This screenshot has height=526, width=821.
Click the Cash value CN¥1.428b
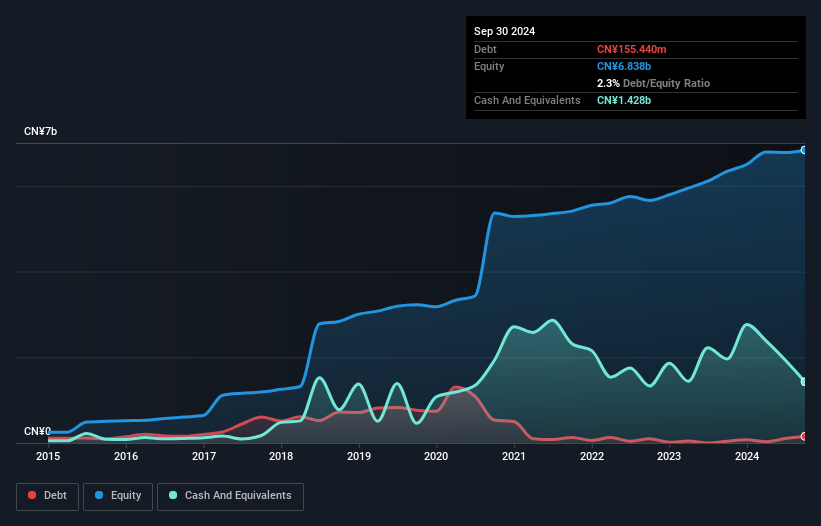[x=624, y=100]
